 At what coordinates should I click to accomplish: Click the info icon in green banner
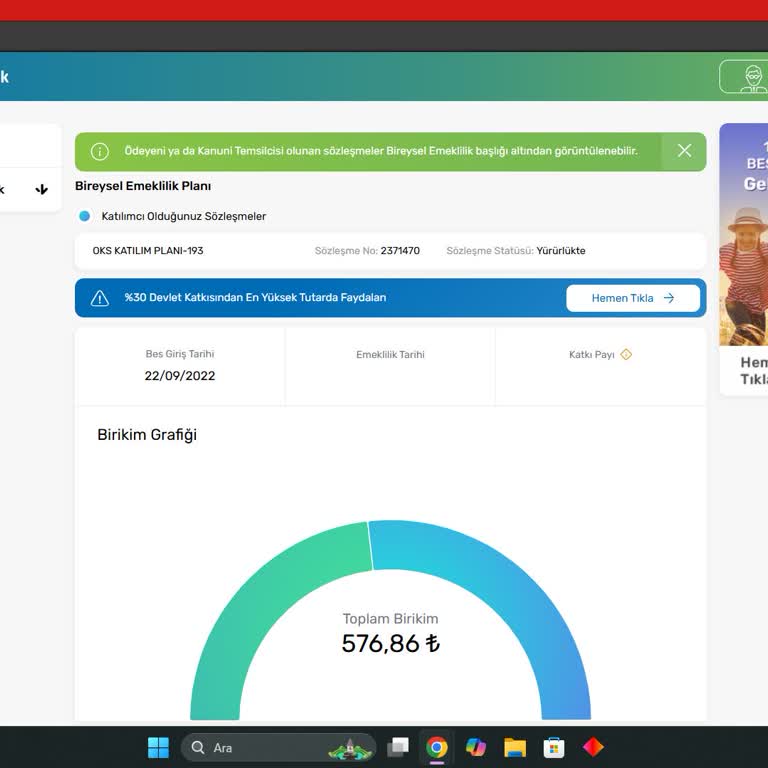point(99,151)
